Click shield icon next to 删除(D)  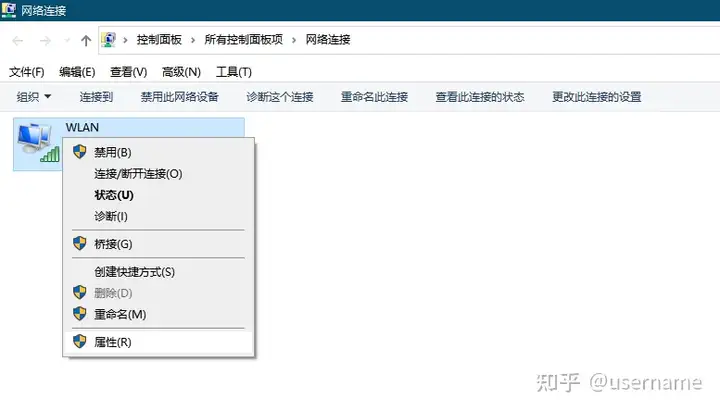coord(79,292)
